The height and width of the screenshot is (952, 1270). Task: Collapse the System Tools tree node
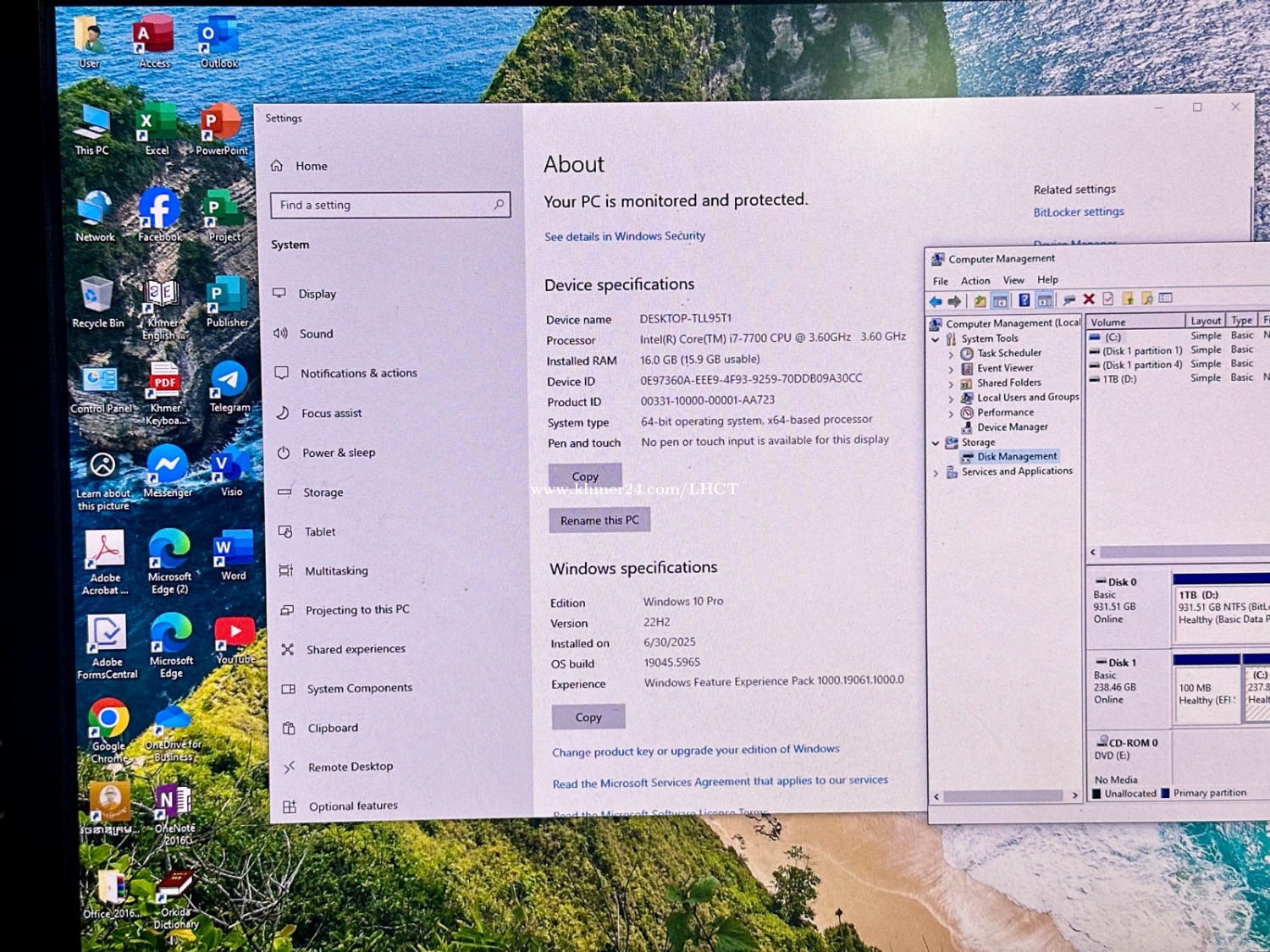point(936,339)
